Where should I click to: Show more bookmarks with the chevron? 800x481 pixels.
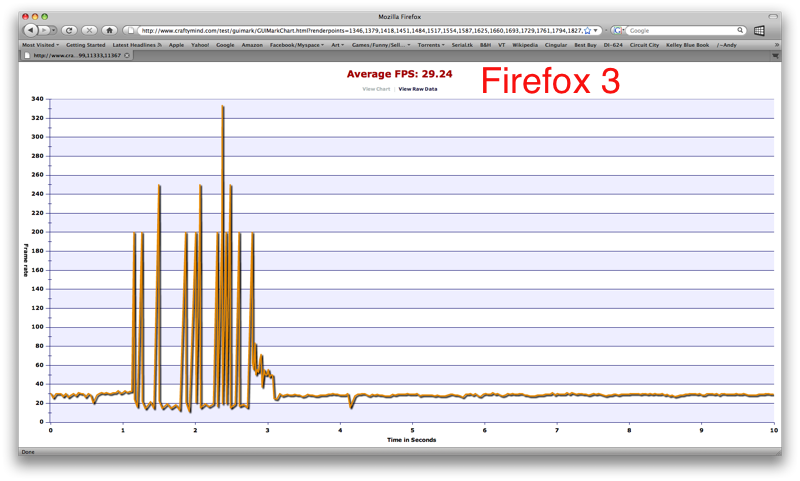(x=777, y=45)
